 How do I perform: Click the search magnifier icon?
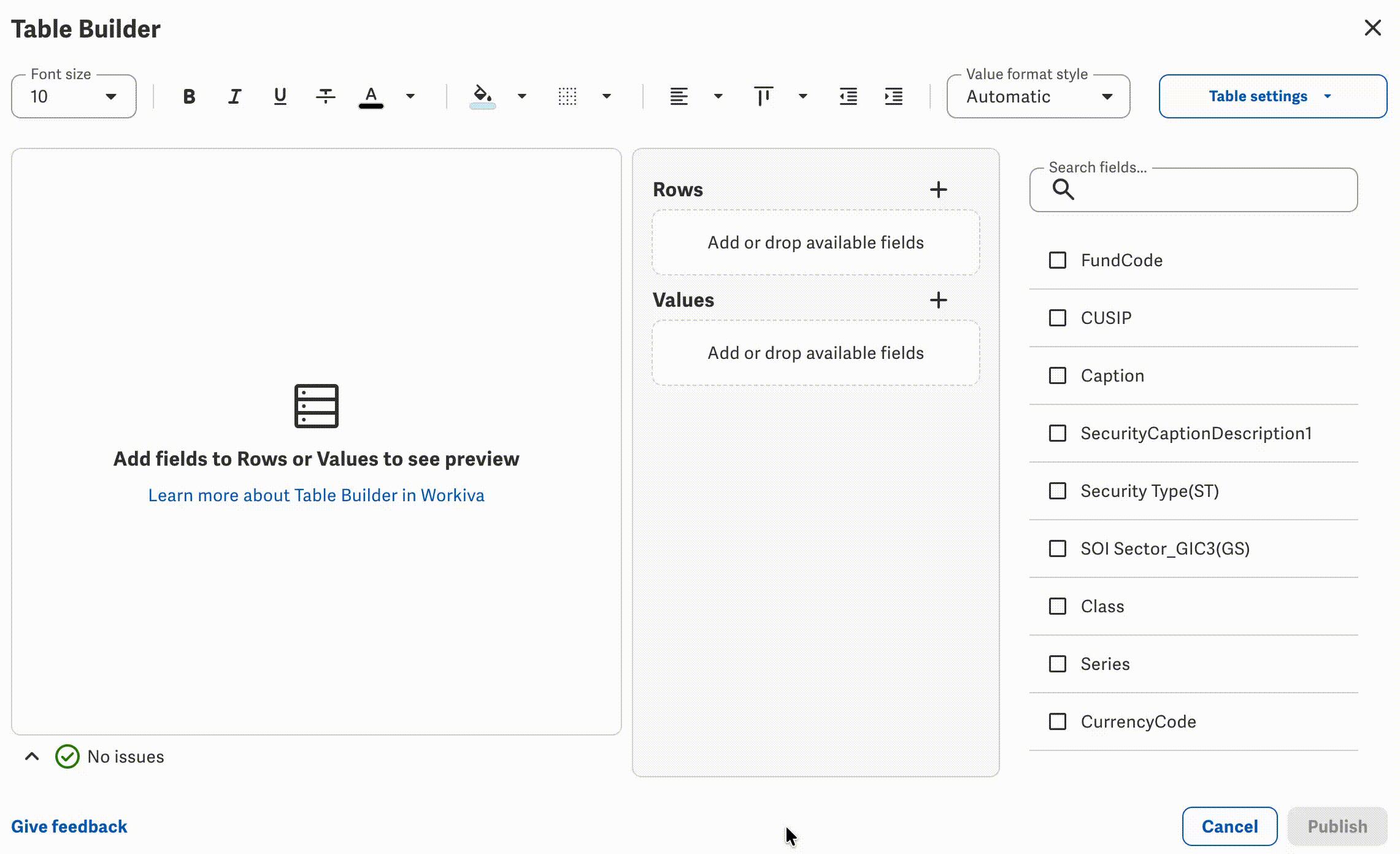pyautogui.click(x=1063, y=190)
